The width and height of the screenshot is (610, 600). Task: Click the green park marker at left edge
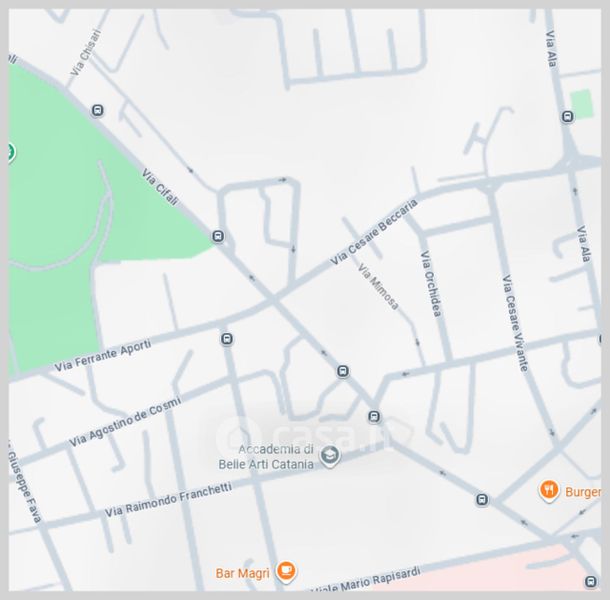click(x=11, y=152)
